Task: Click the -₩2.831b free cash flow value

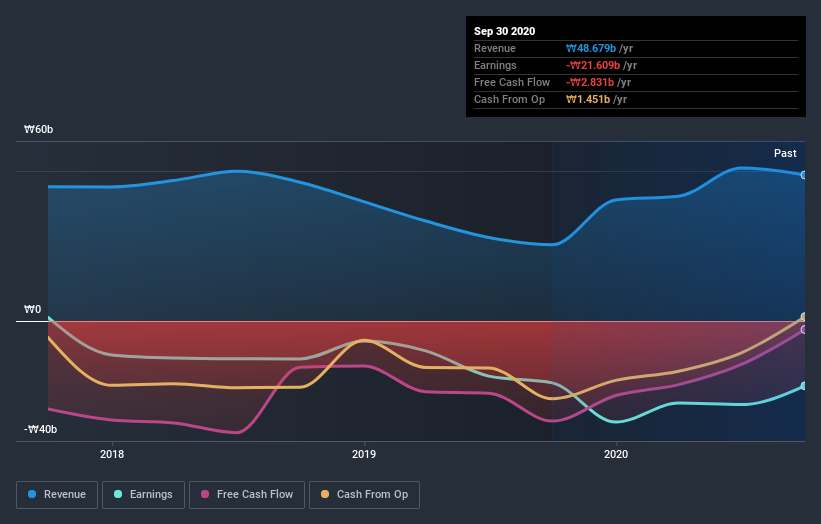Action: coord(590,82)
